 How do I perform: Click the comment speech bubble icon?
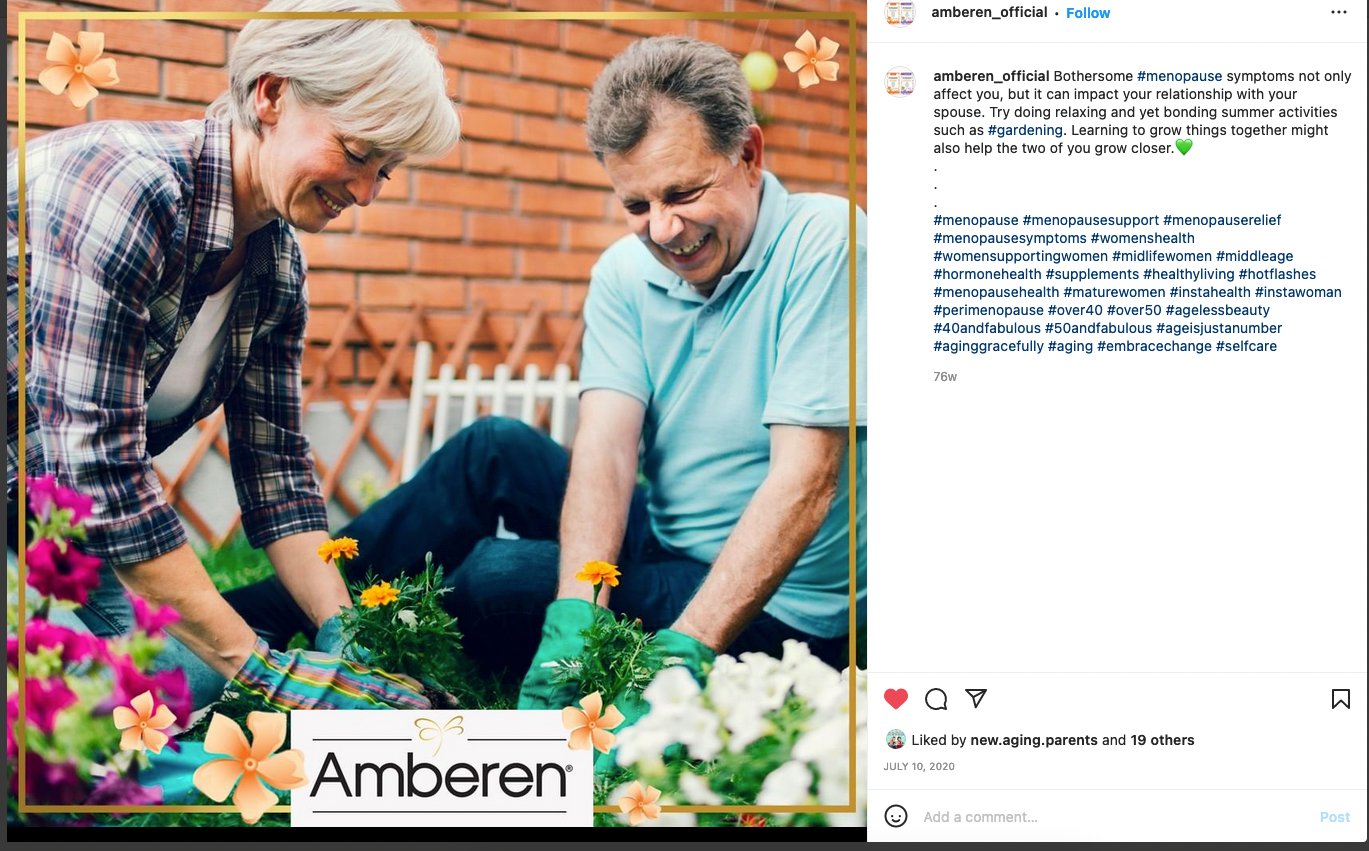pos(936,699)
